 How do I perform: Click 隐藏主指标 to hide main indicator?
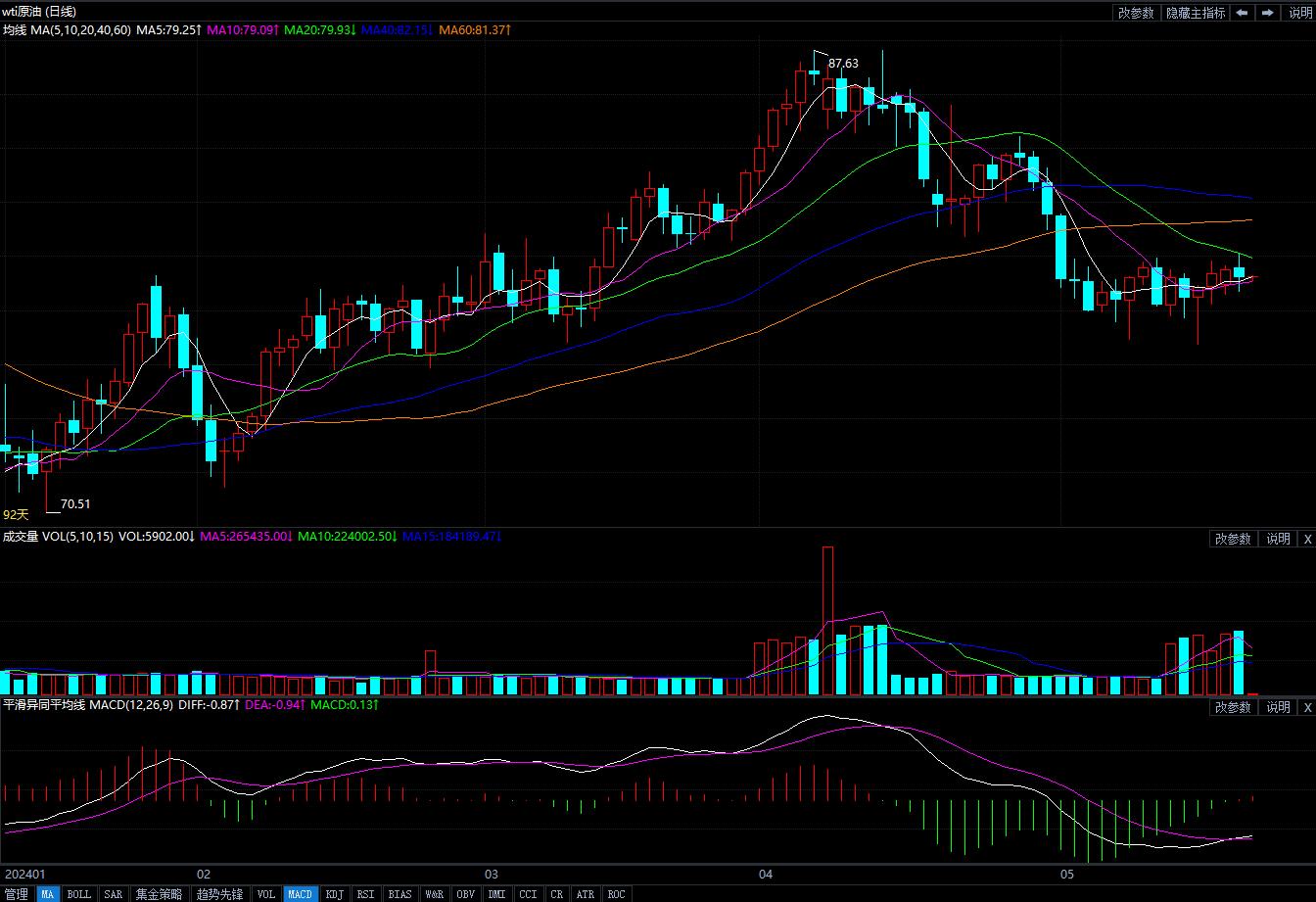tap(1196, 13)
